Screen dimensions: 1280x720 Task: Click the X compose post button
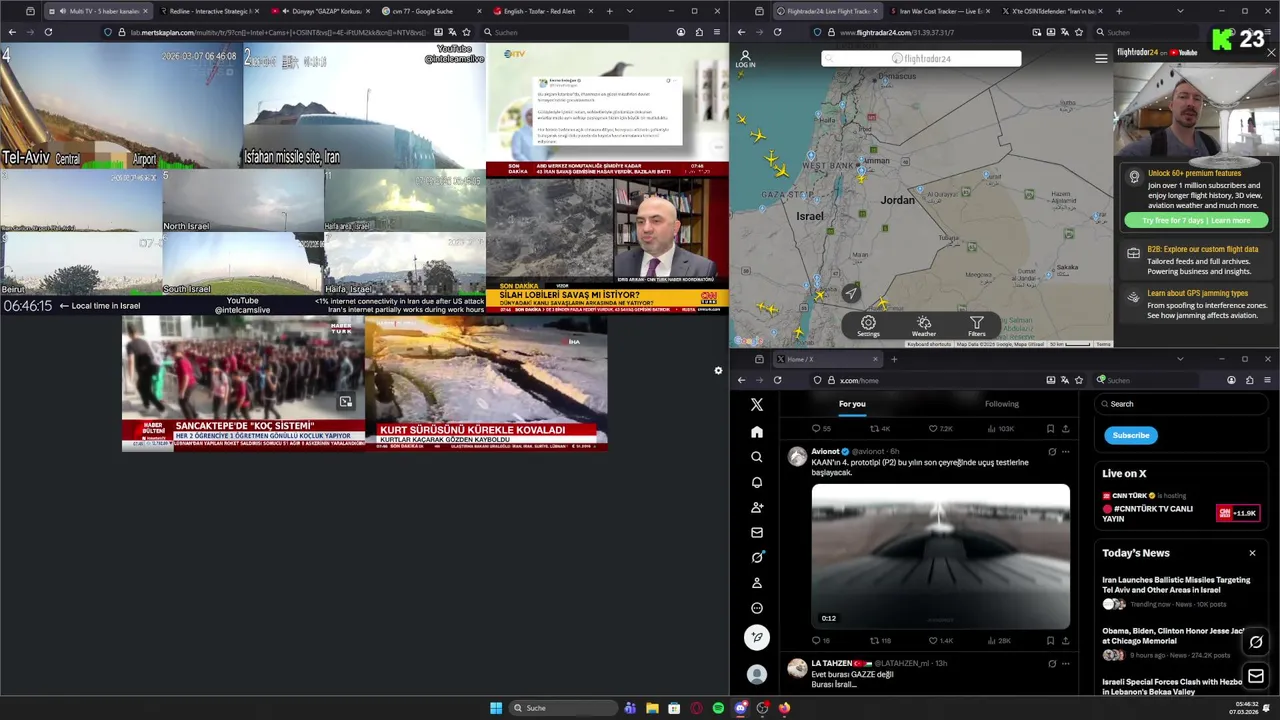(x=757, y=637)
